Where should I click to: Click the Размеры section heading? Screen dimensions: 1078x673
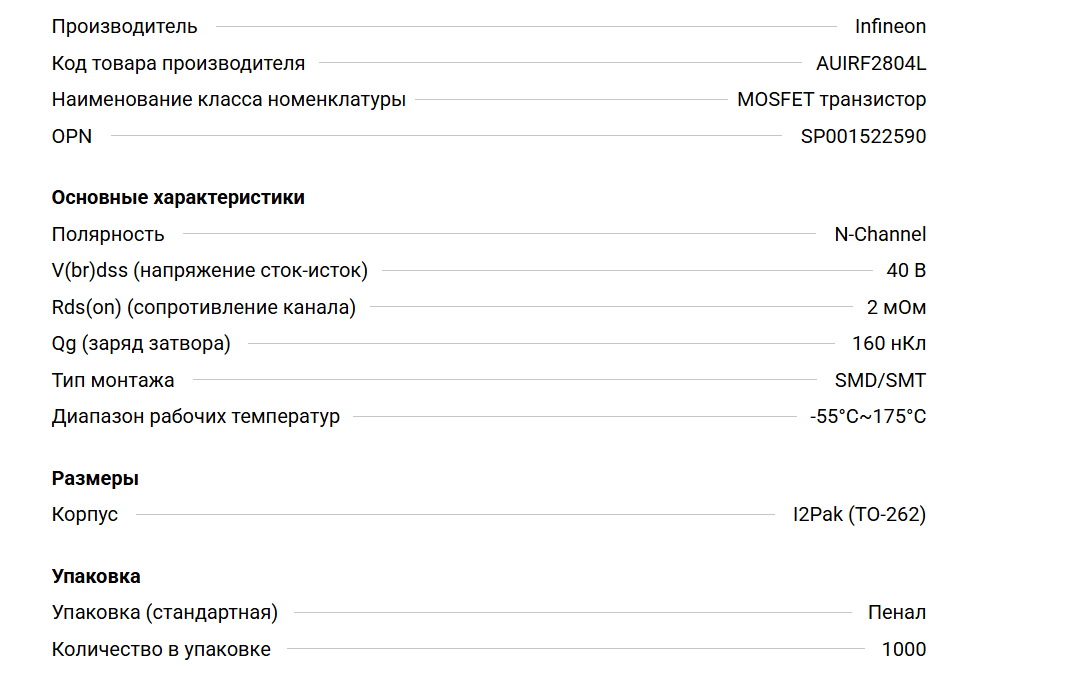pyautogui.click(x=95, y=478)
